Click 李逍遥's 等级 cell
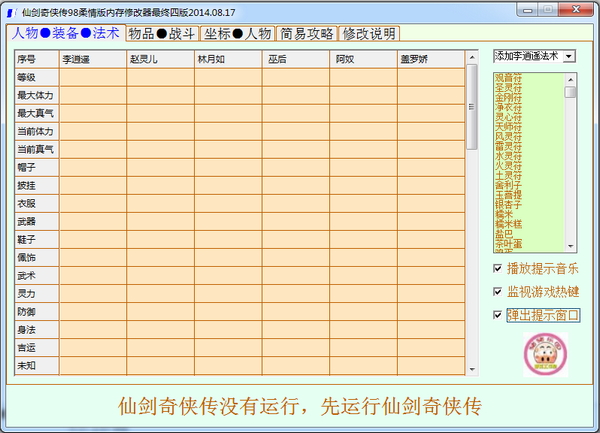 click(92, 77)
